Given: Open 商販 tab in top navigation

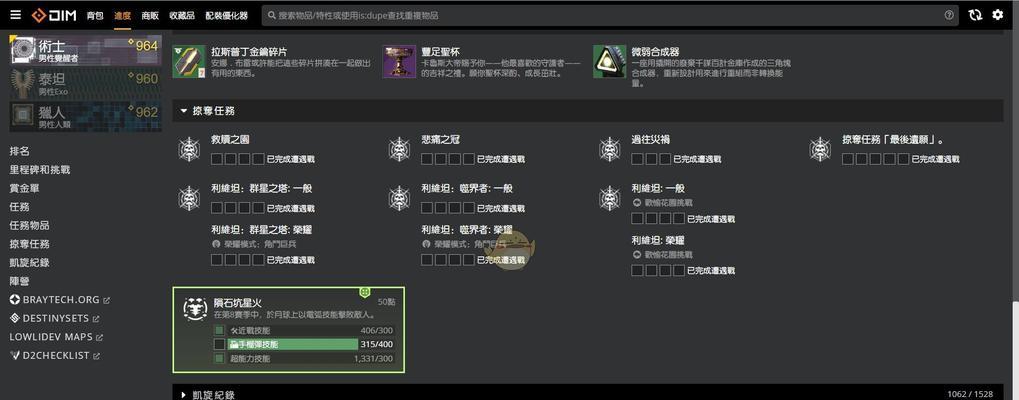Looking at the screenshot, I should click(x=150, y=16).
